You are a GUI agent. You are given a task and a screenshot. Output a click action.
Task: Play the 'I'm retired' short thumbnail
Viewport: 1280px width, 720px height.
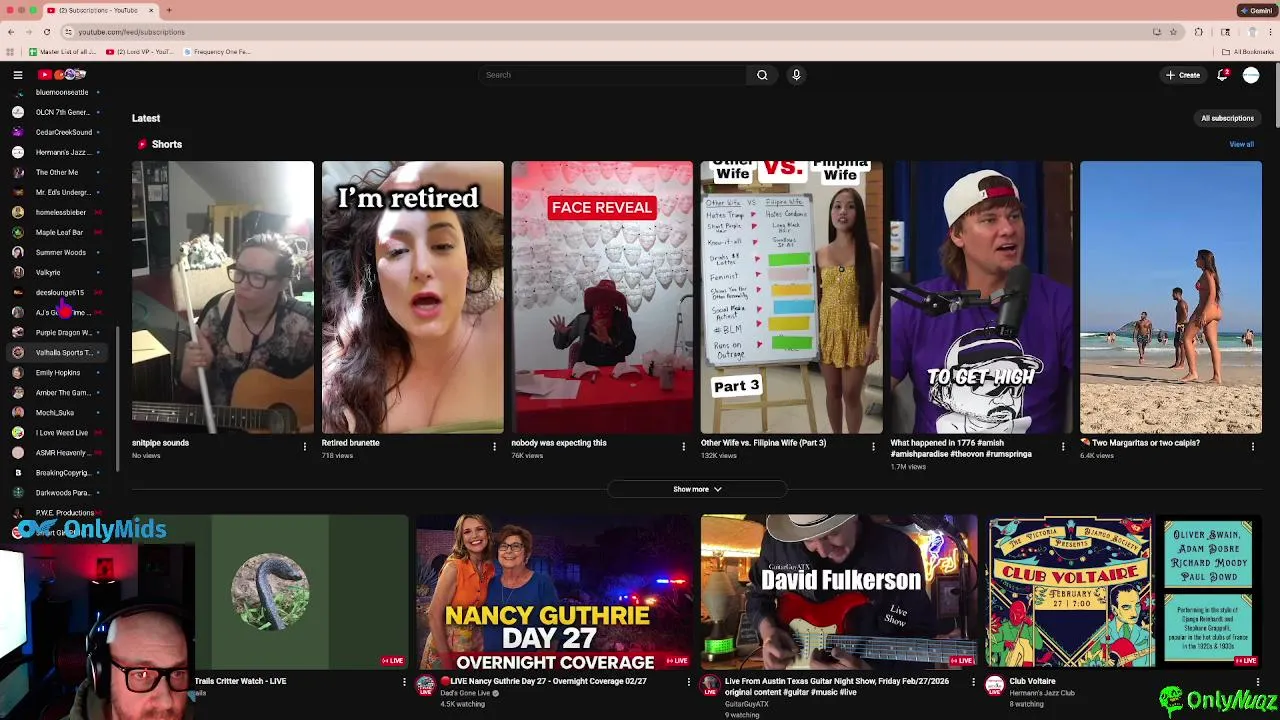tap(412, 297)
